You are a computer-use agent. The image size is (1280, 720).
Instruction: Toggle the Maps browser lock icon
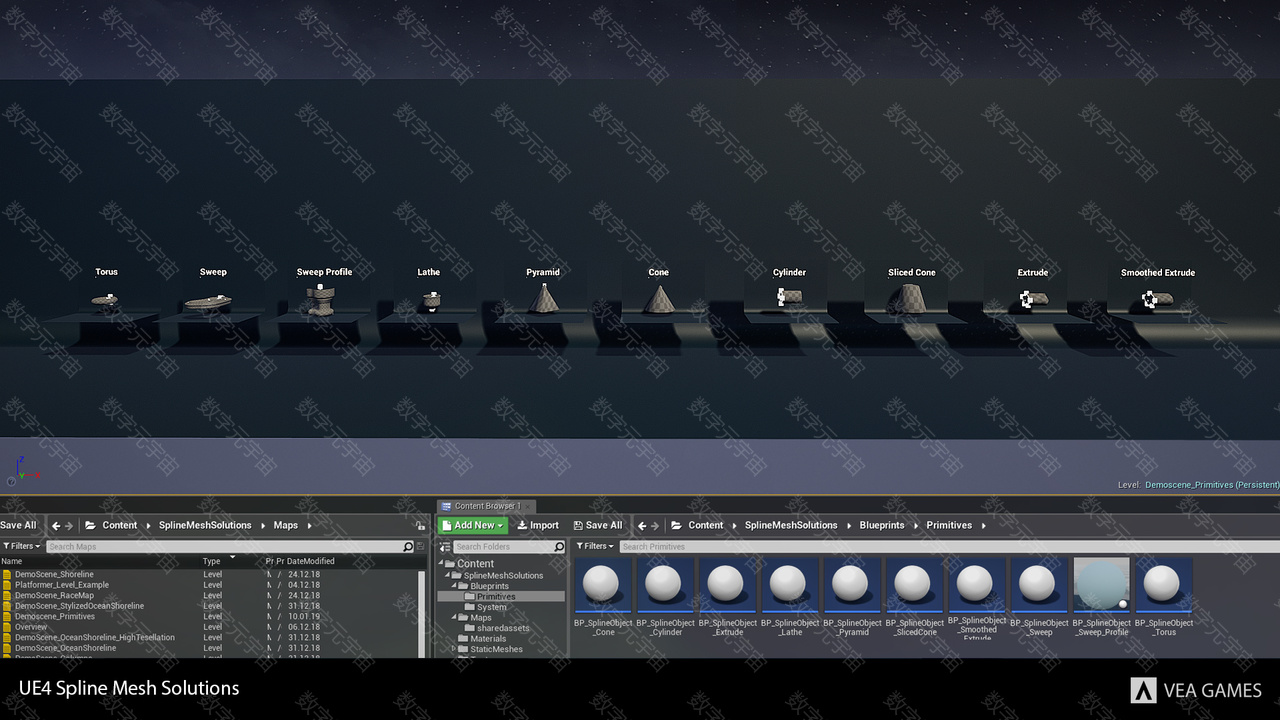point(420,526)
